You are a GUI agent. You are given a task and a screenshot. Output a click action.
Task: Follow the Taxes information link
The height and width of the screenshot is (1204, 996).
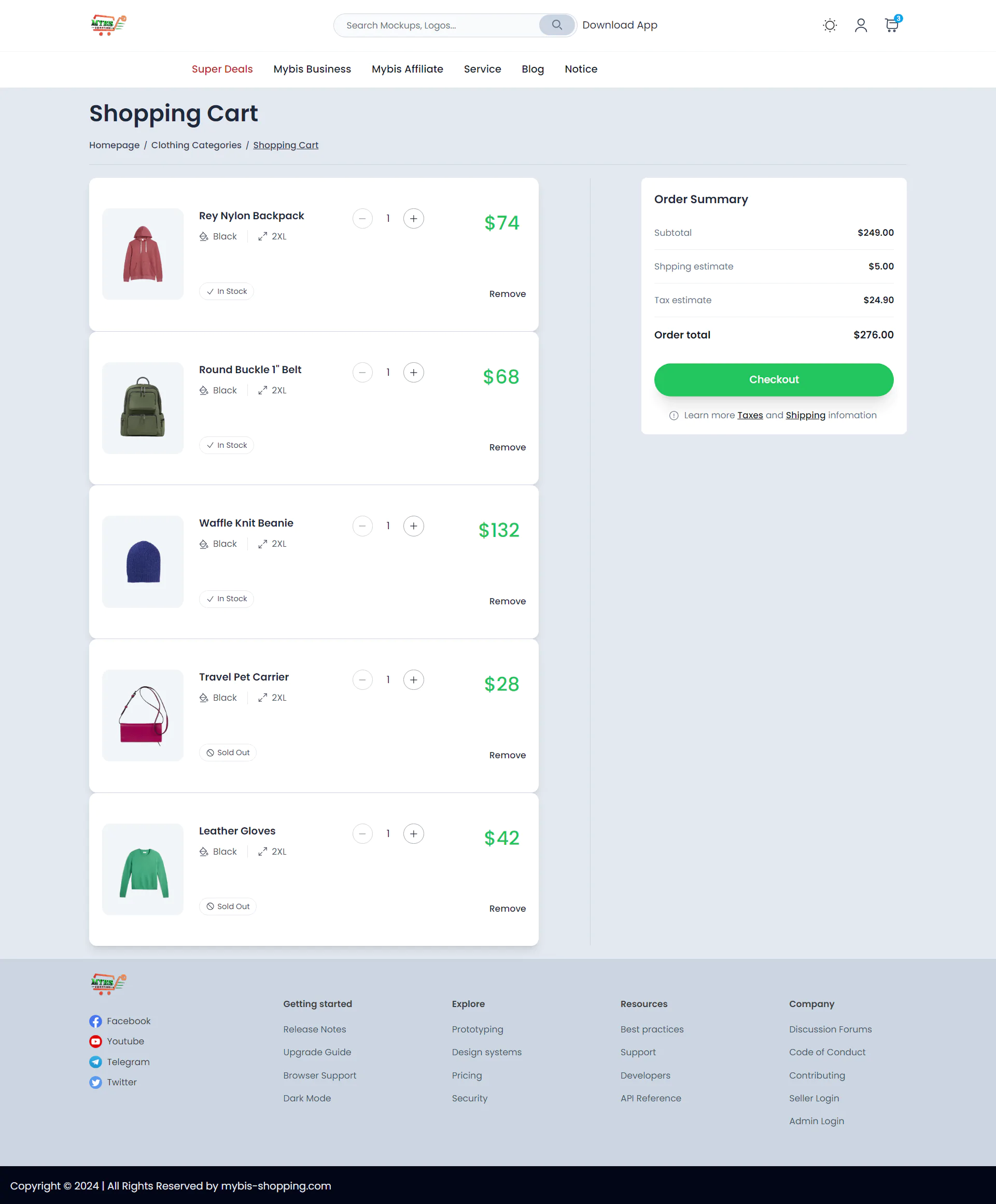pyautogui.click(x=749, y=415)
